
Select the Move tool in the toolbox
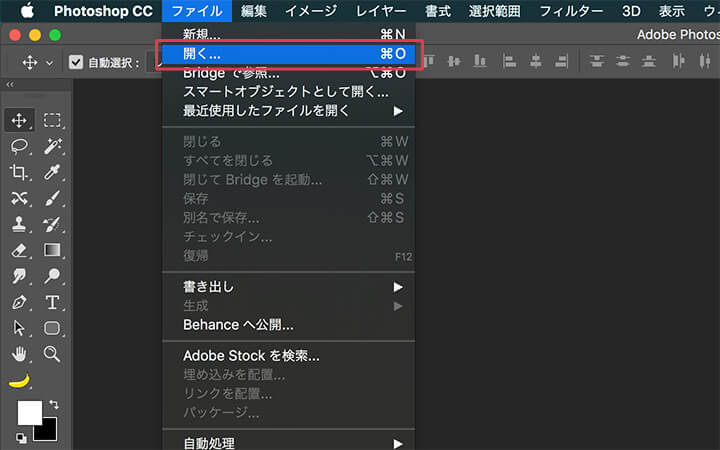coord(19,120)
